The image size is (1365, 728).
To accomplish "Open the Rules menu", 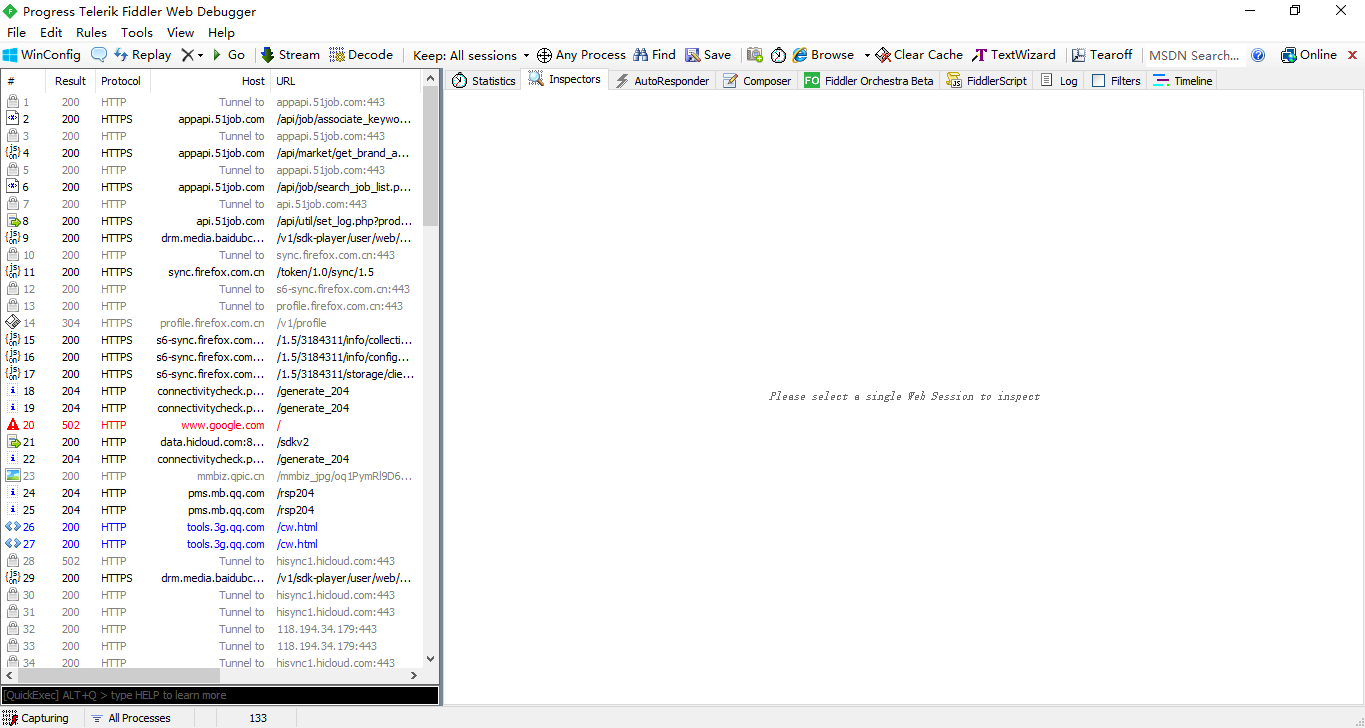I will pos(91,33).
